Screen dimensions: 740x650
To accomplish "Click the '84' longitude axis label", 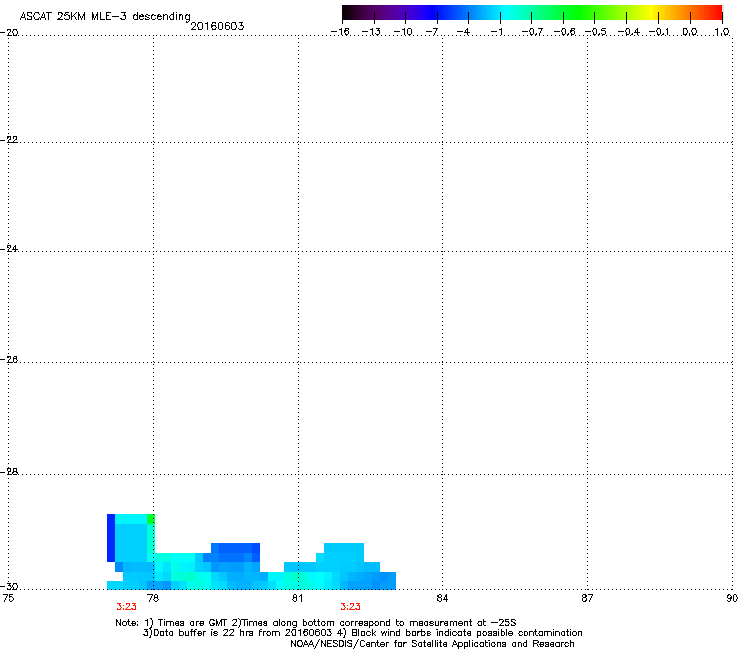I will (442, 598).
